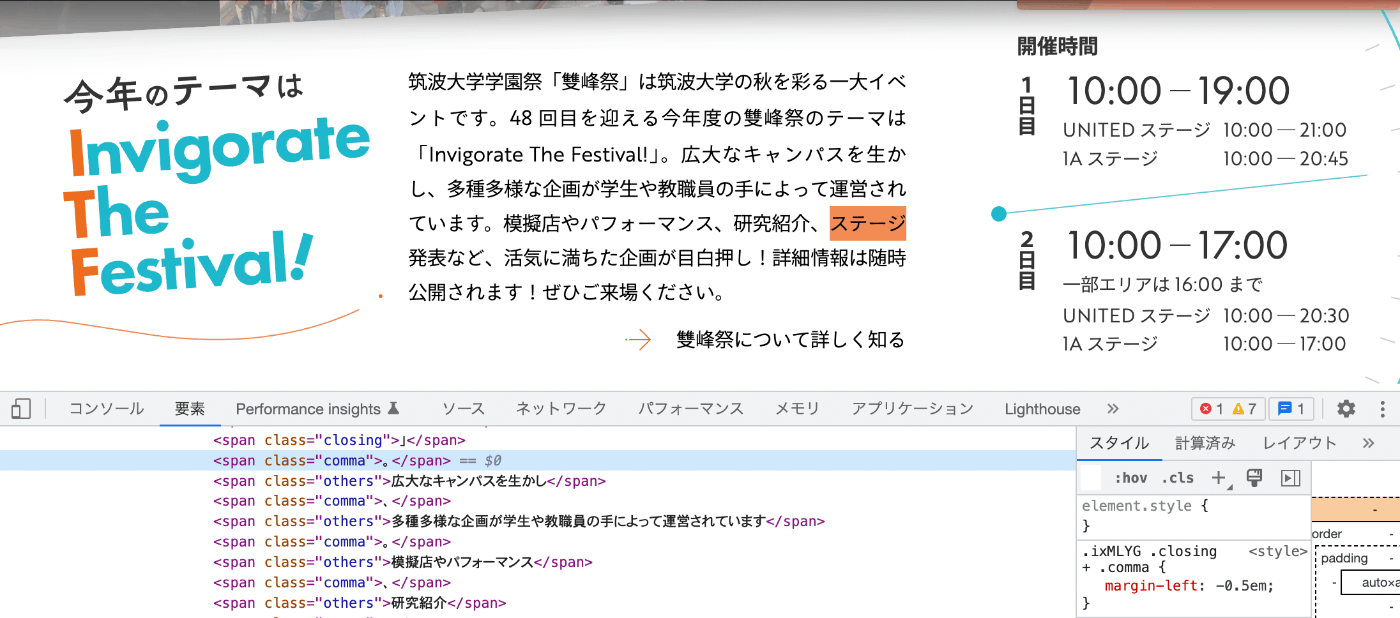Open the Lighthouse tab

(1042, 409)
